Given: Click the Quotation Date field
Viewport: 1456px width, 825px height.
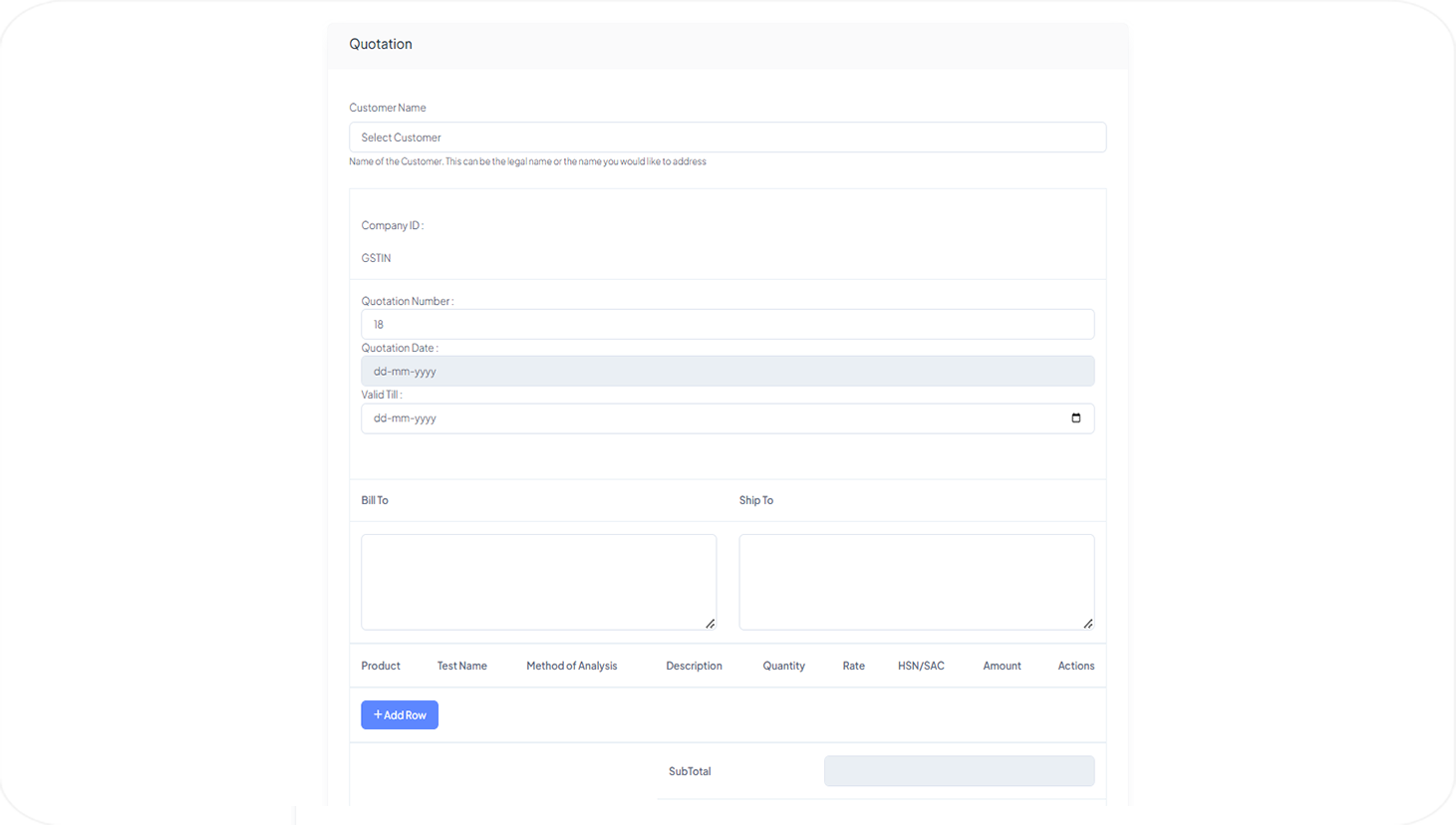Looking at the screenshot, I should click(x=727, y=372).
